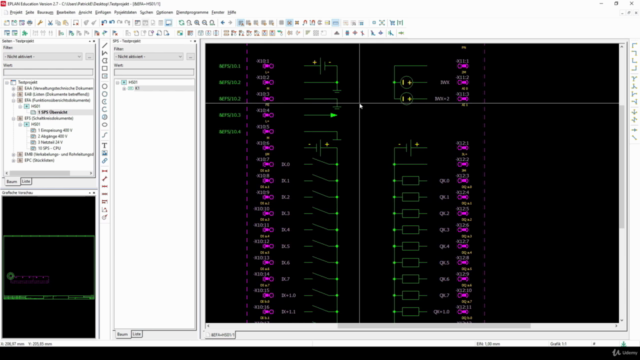Click the Grafische Vorschau thumbnail
Image resolution: width=640 pixels, height=360 pixels.
click(x=49, y=267)
